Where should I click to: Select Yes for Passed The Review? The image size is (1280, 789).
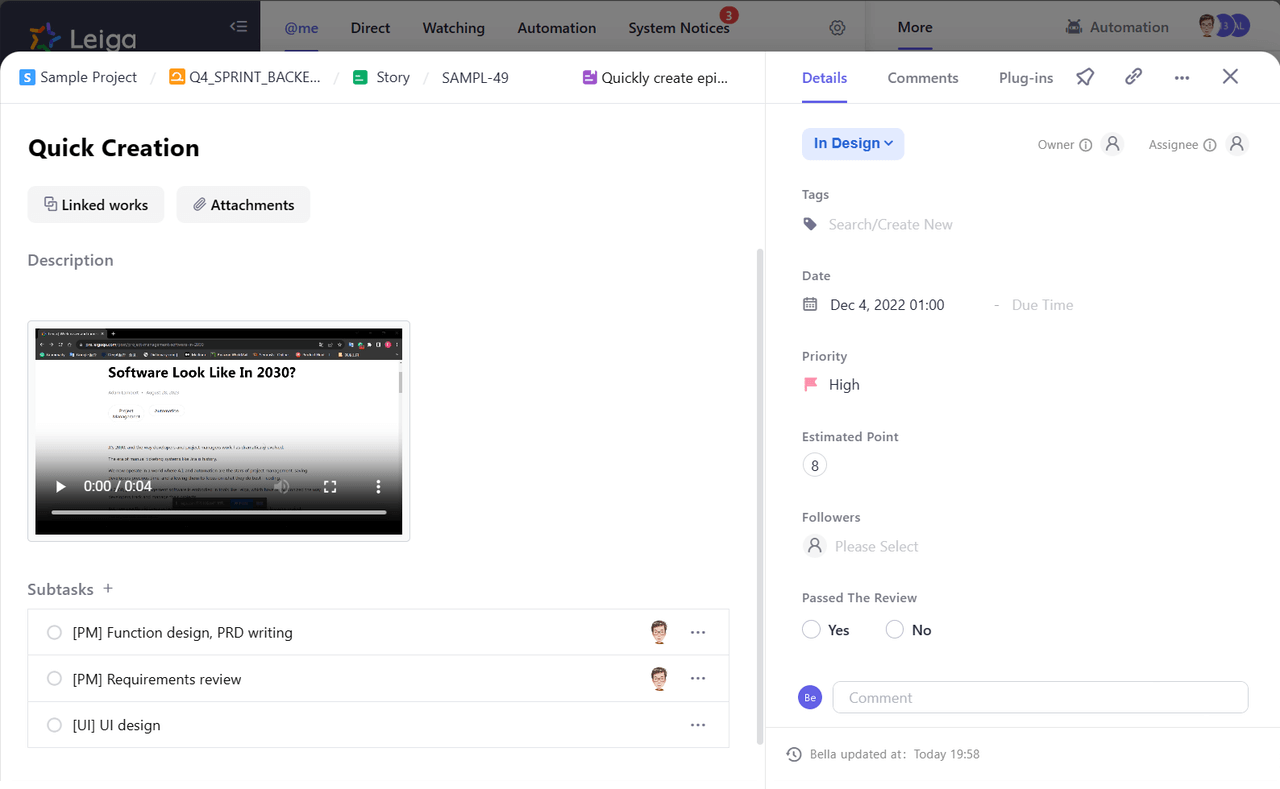tap(811, 629)
